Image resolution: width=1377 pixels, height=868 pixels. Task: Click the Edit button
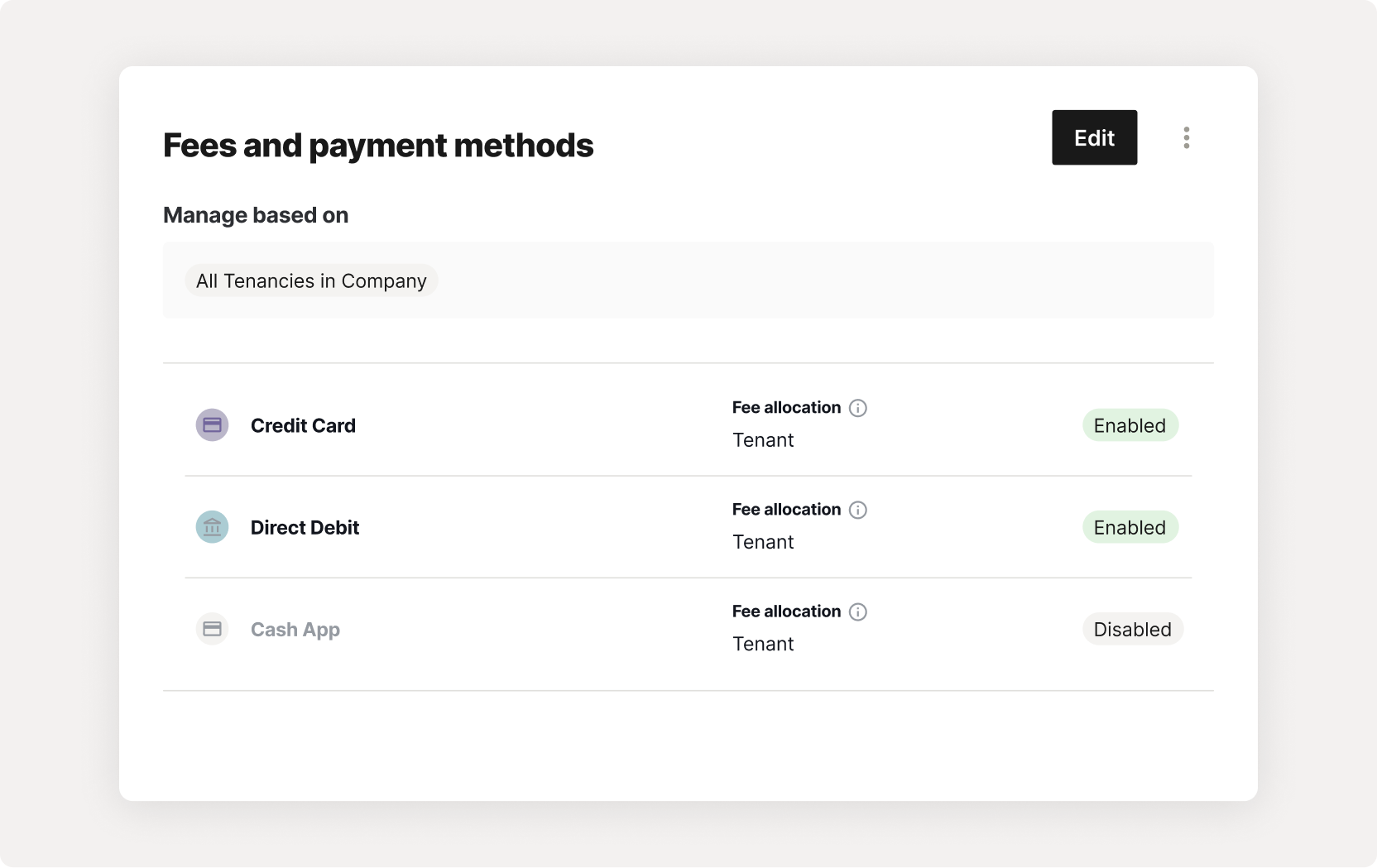click(x=1094, y=137)
